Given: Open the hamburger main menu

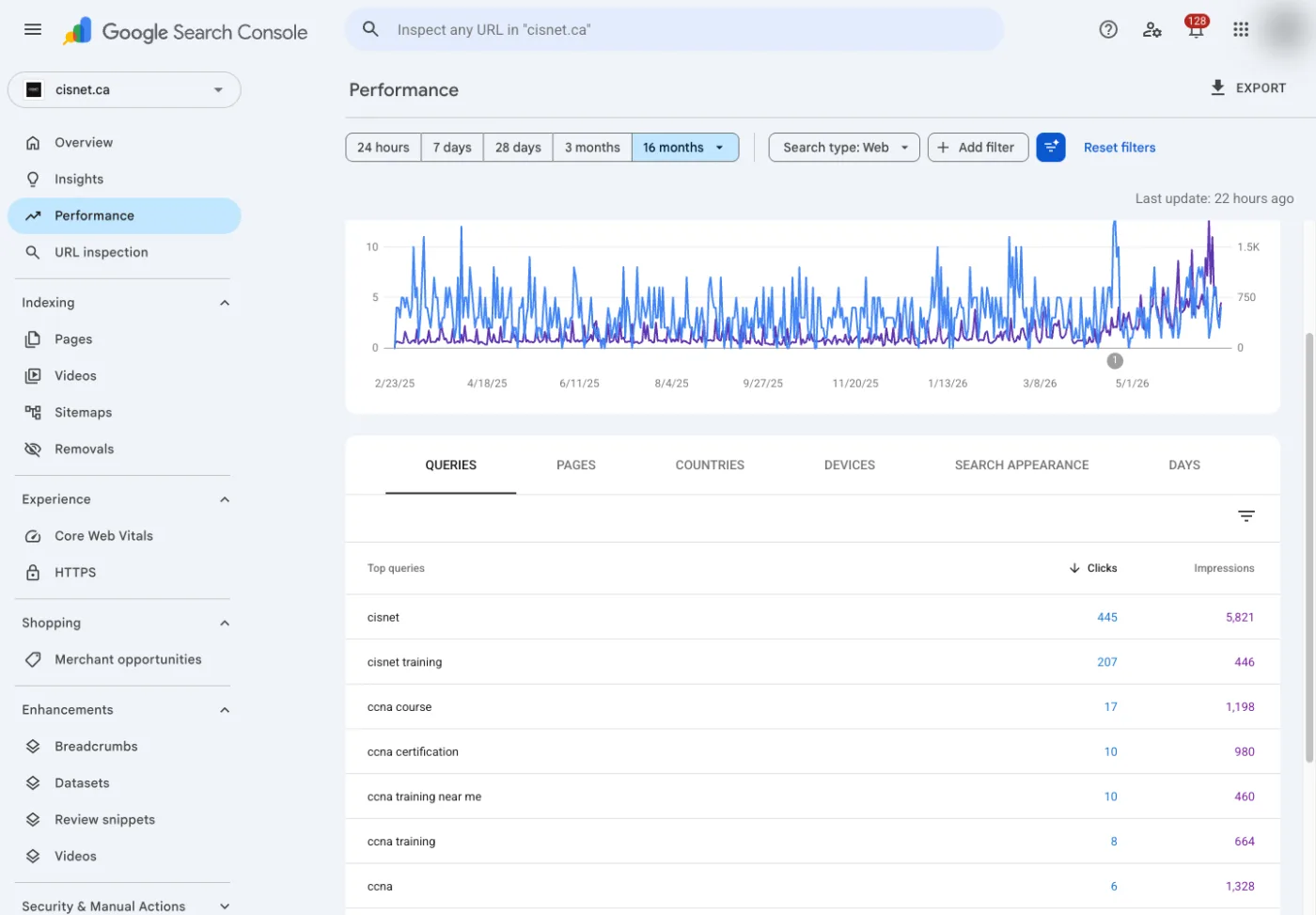Looking at the screenshot, I should pos(33,29).
